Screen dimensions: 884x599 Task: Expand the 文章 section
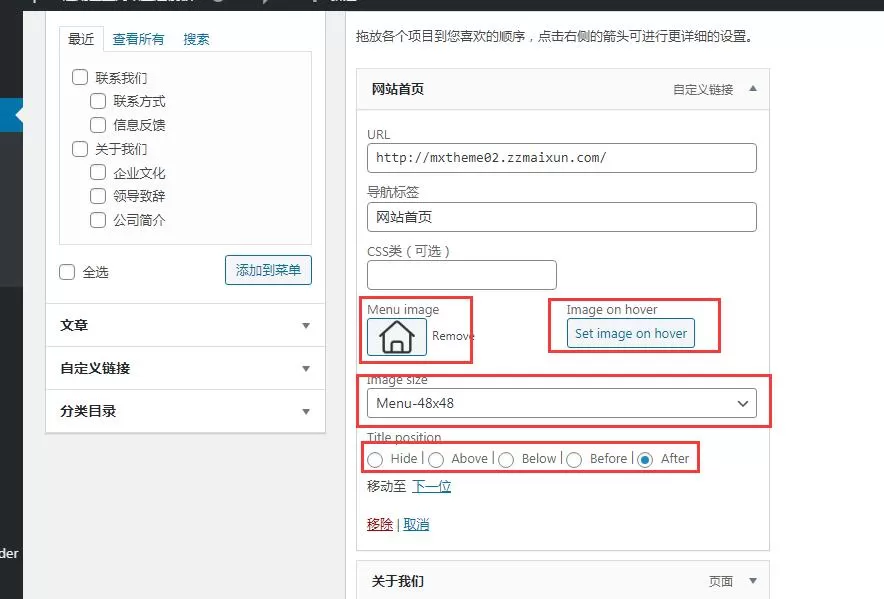185,326
